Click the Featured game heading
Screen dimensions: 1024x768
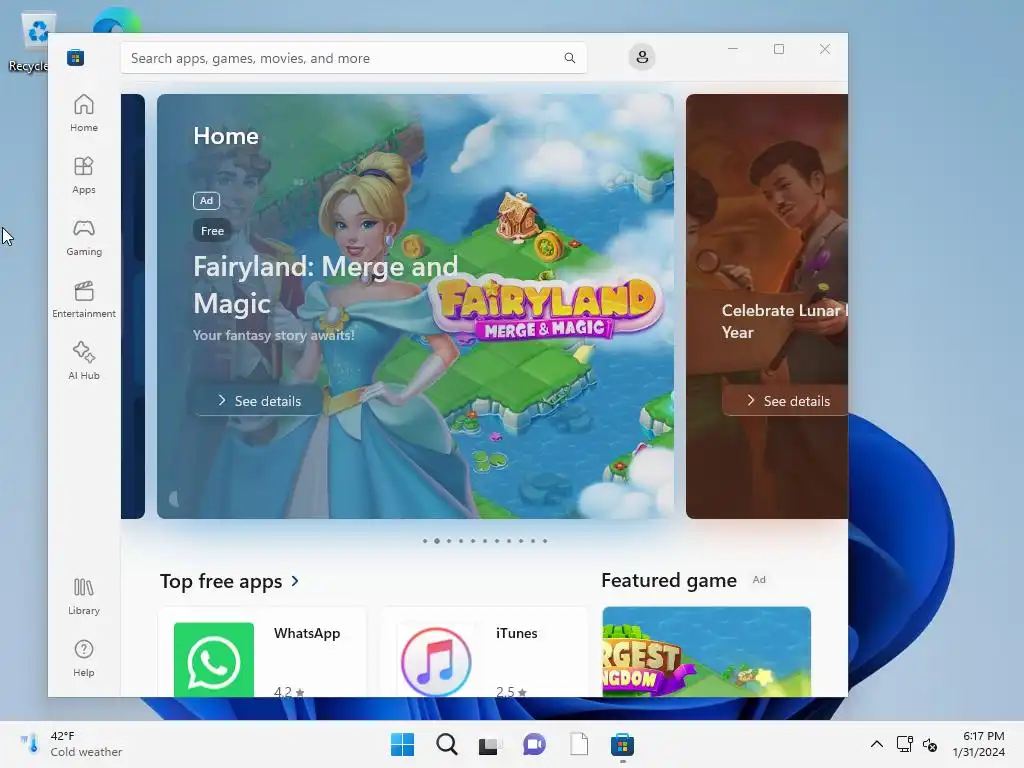click(x=669, y=580)
